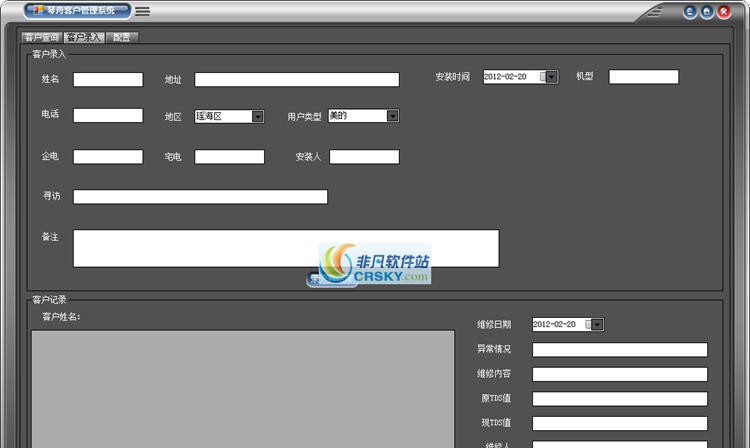Image resolution: width=750 pixels, height=448 pixels.
Task: Click the 异常情况 input field
Action: click(x=620, y=350)
